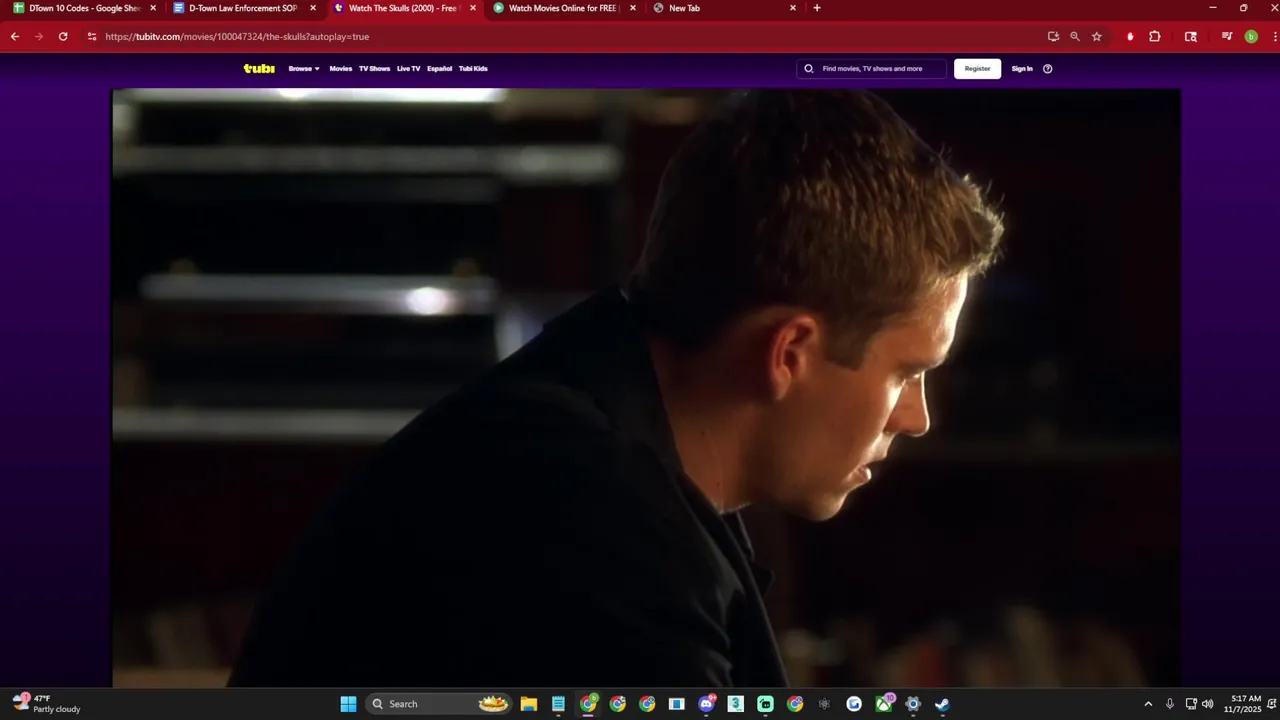Open Settings gear in taskbar
The image size is (1280, 720).
click(913, 704)
